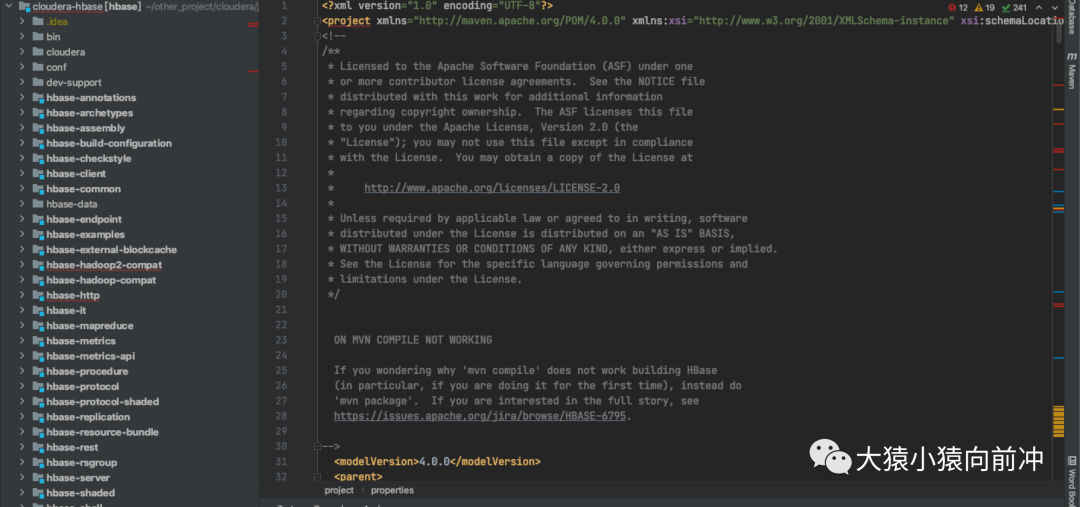Screen dimensions: 1080x507
Task: Open the Maven tool window
Action: tap(1072, 74)
